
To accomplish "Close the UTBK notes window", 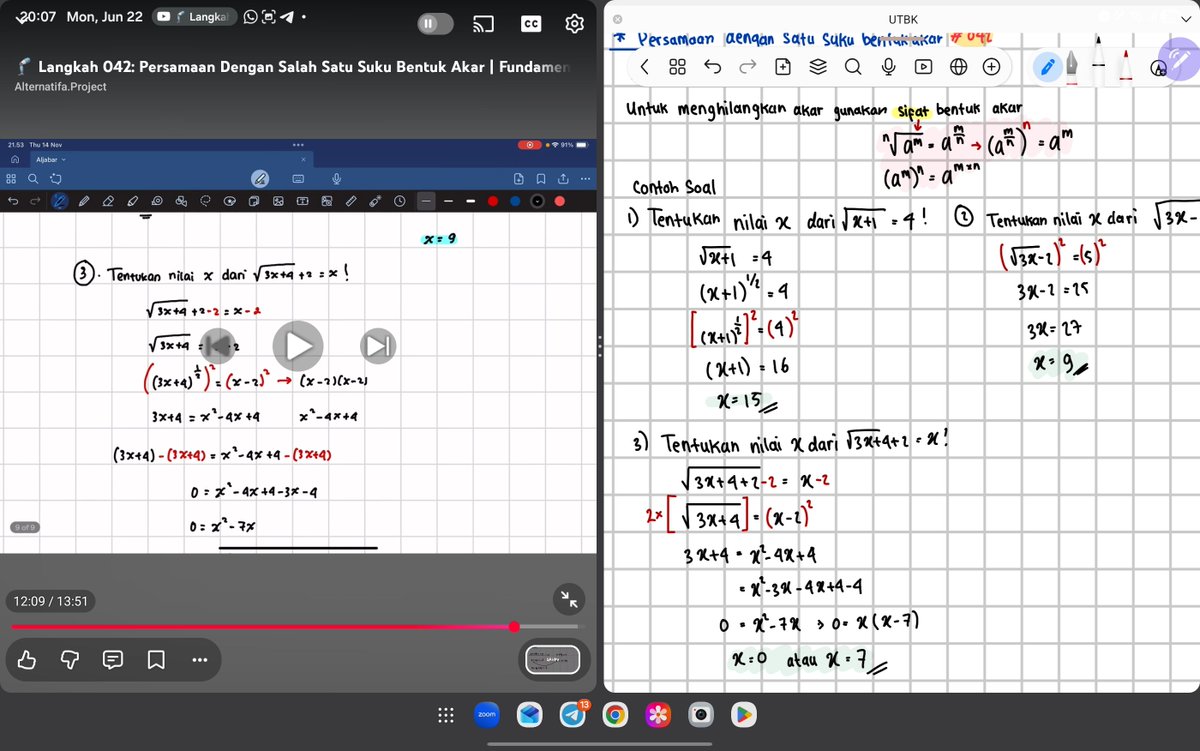I will 617,18.
